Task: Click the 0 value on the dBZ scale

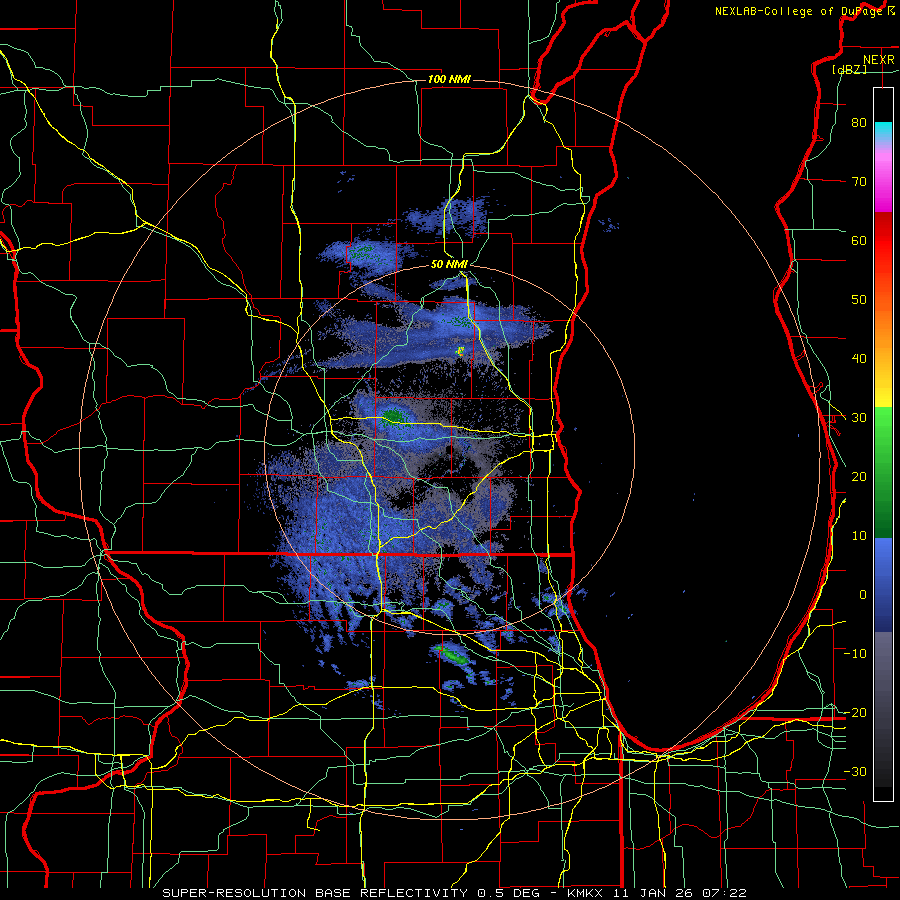Action: 863,595
